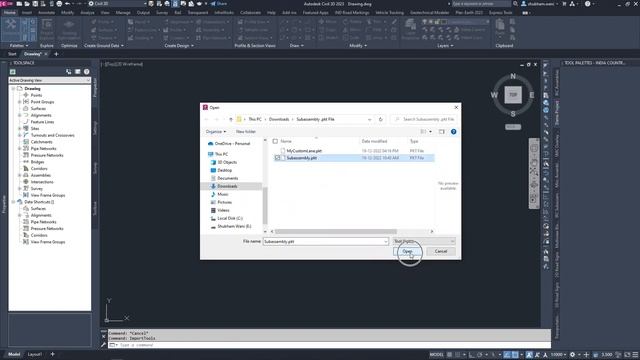Open the file type filter dropdown

click(x=424, y=242)
